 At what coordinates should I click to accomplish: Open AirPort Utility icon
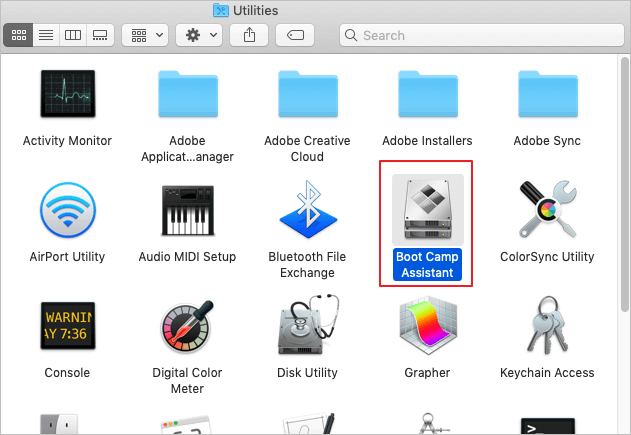[x=67, y=212]
